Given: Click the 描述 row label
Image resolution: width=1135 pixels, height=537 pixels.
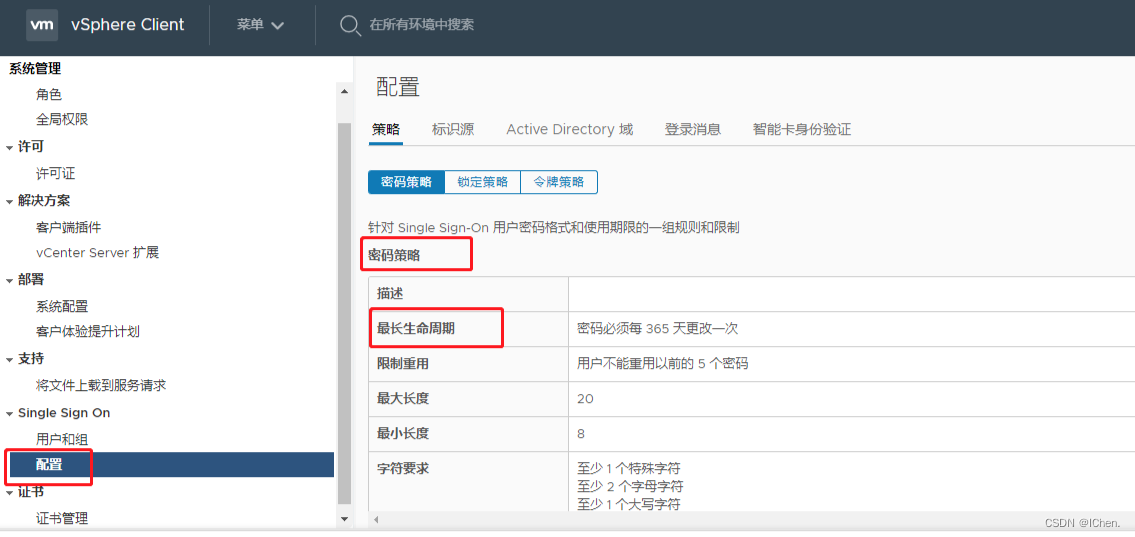Looking at the screenshot, I should coord(389,294).
